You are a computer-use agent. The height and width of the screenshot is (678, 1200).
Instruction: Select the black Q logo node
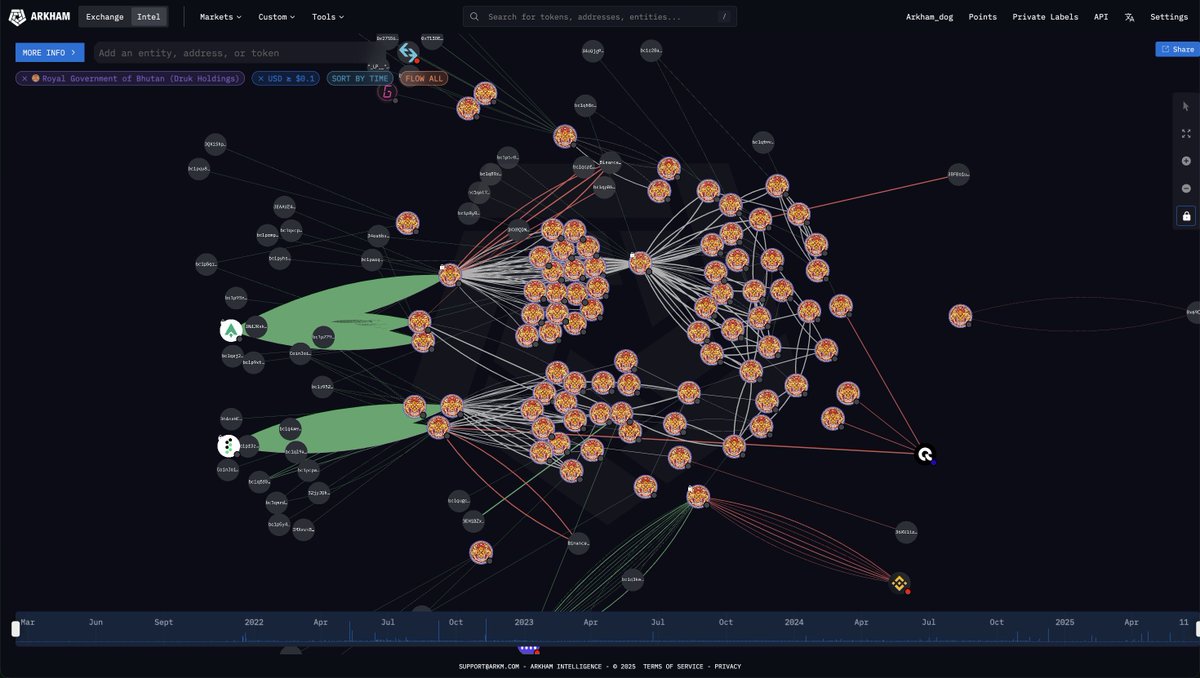tap(926, 455)
